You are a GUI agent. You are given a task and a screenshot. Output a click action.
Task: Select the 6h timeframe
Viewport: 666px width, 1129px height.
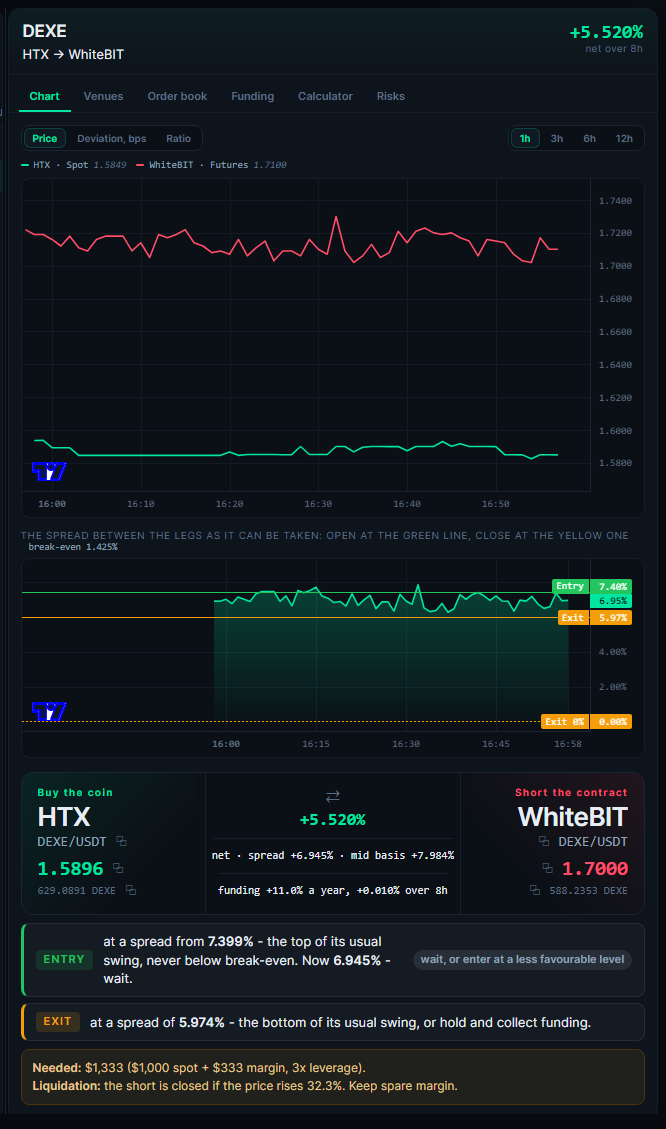pyautogui.click(x=589, y=138)
